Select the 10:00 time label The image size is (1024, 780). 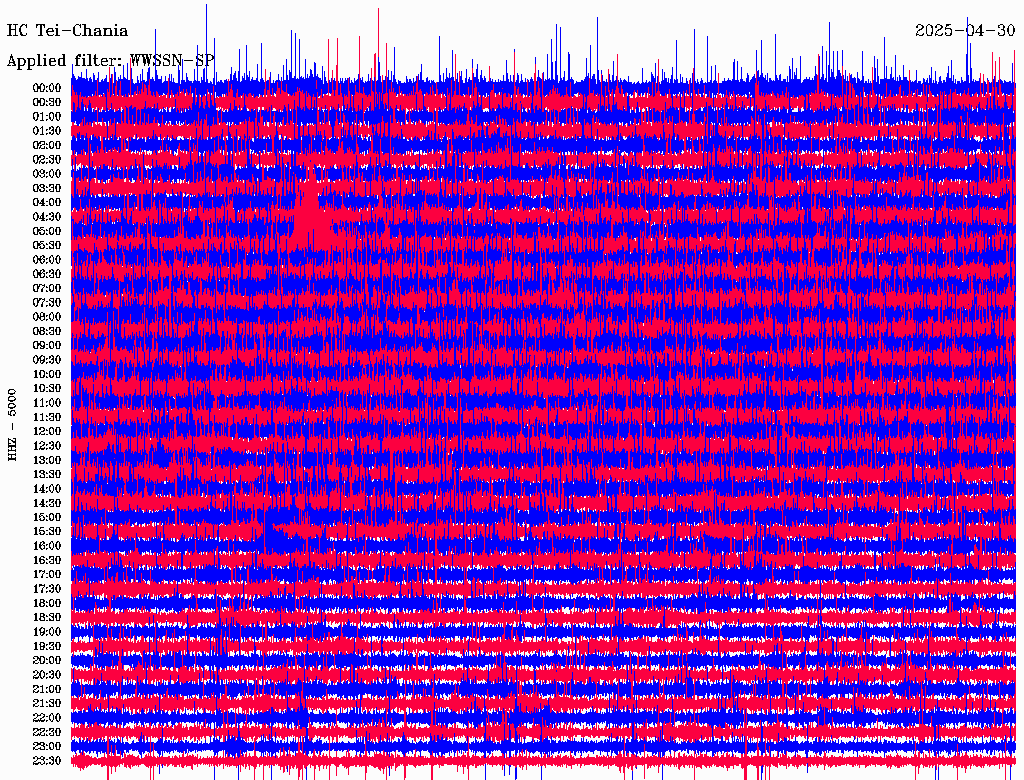[47, 374]
